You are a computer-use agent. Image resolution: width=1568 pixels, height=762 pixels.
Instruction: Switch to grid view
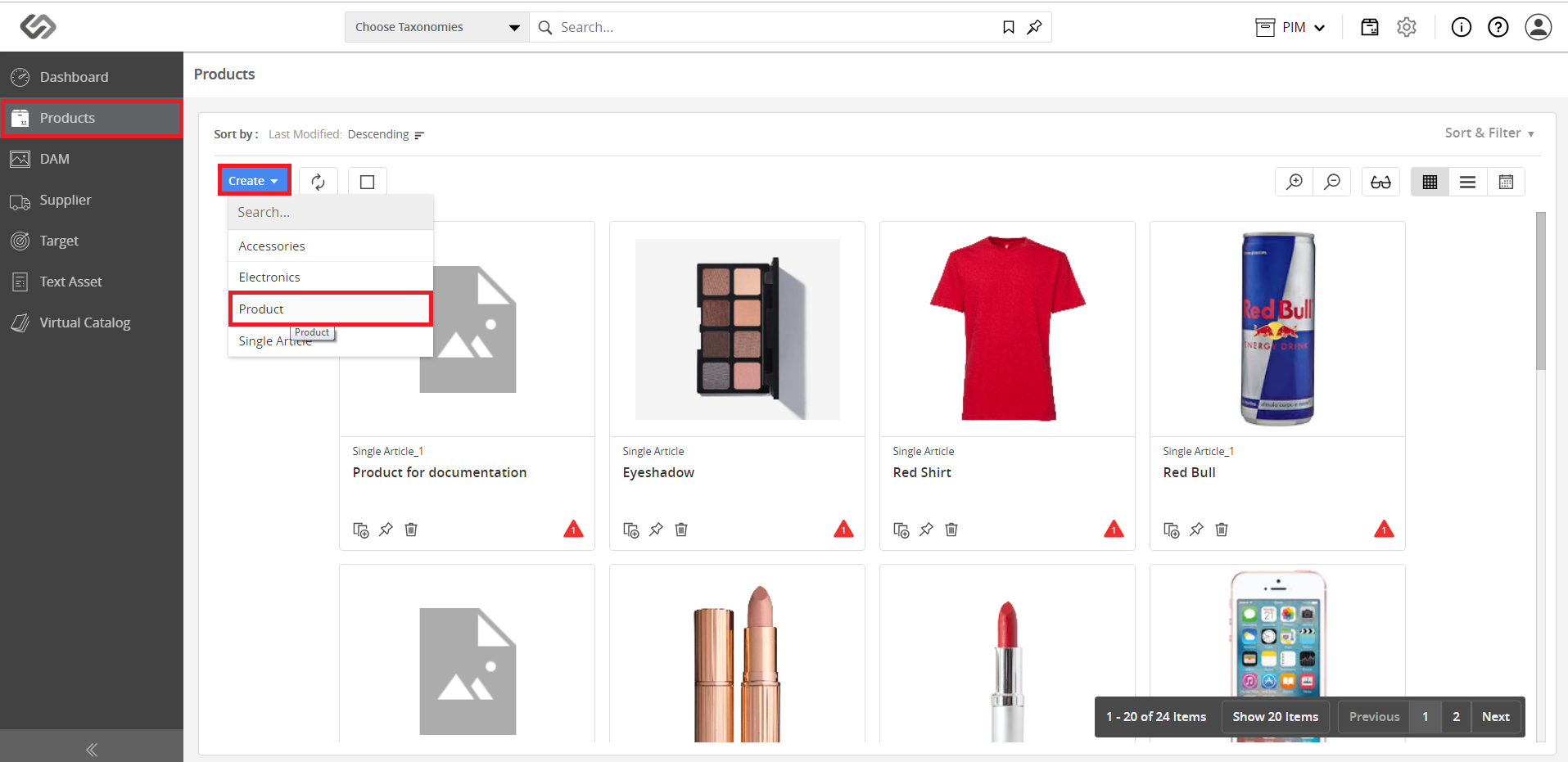click(x=1430, y=182)
